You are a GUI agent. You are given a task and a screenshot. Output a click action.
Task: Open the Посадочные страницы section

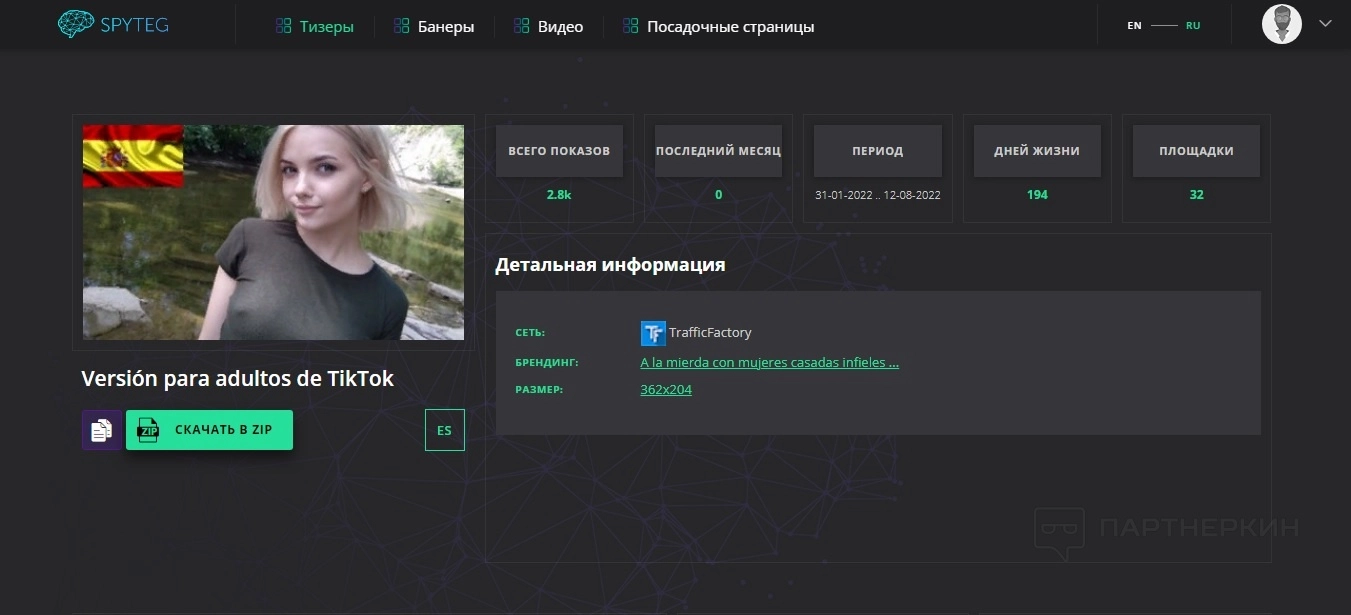(x=718, y=26)
